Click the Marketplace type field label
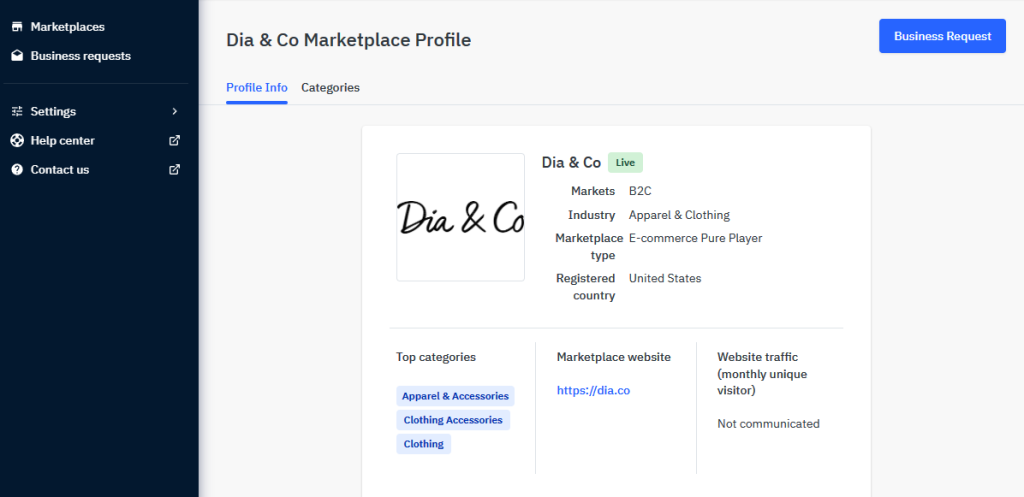 pos(589,247)
